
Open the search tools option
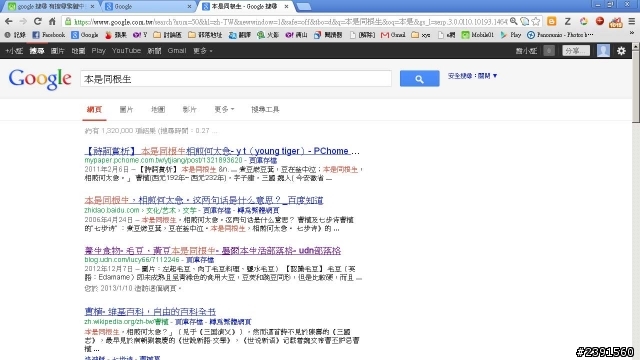tap(265, 109)
